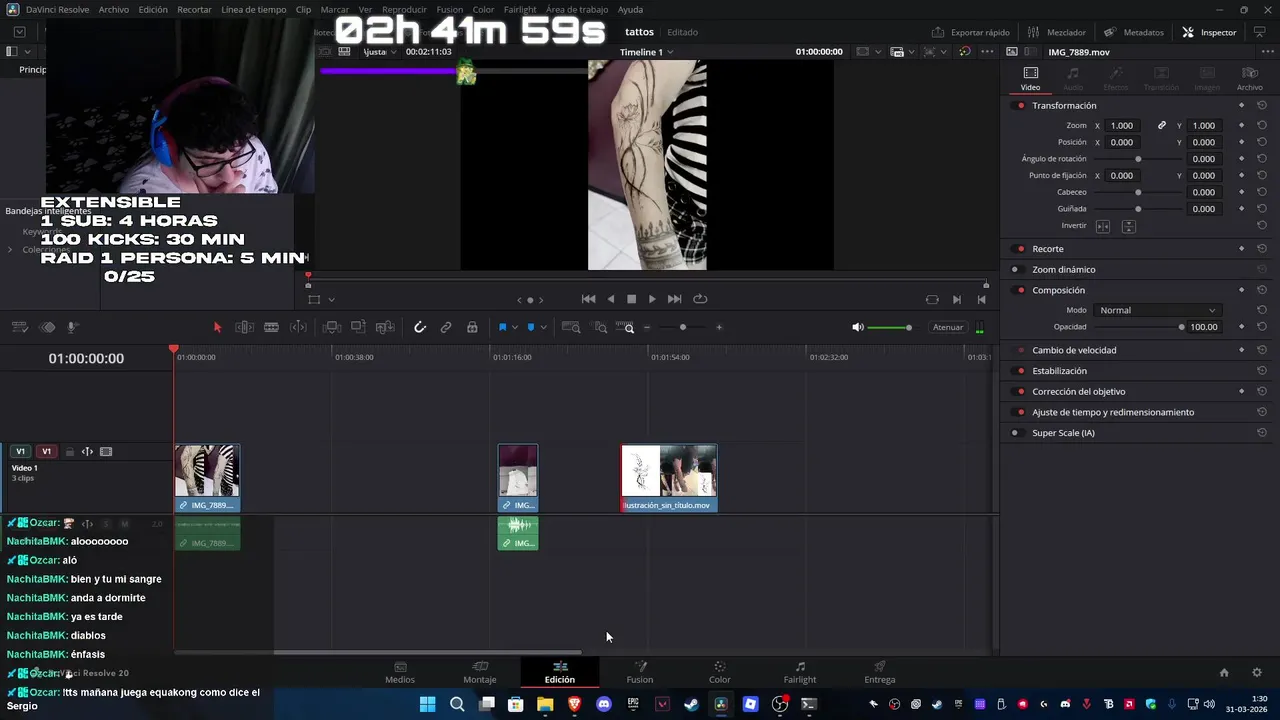This screenshot has width=1280, height=720.
Task: Click the Atenuar button
Action: pyautogui.click(x=947, y=327)
